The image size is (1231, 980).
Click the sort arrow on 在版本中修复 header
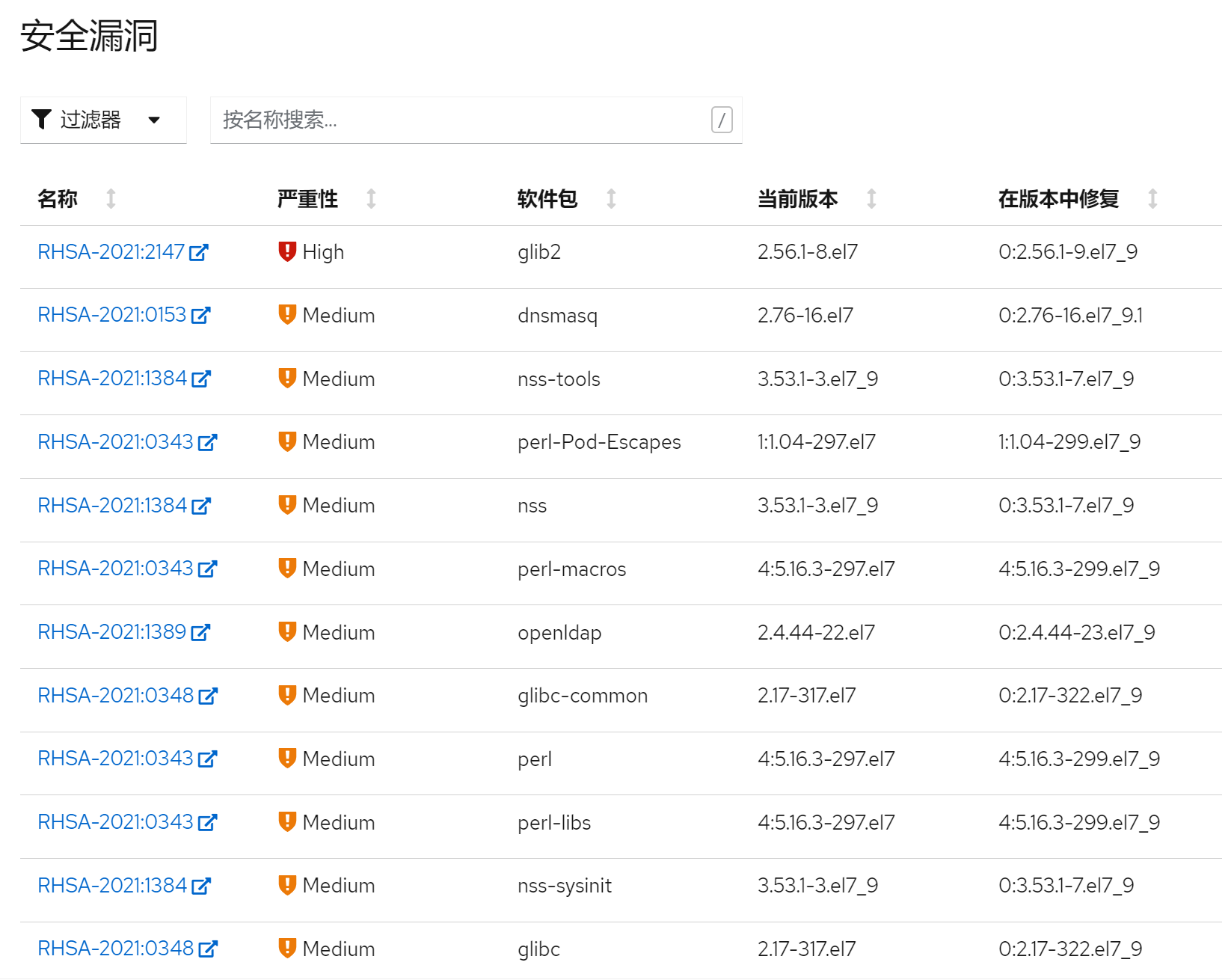tap(1154, 198)
